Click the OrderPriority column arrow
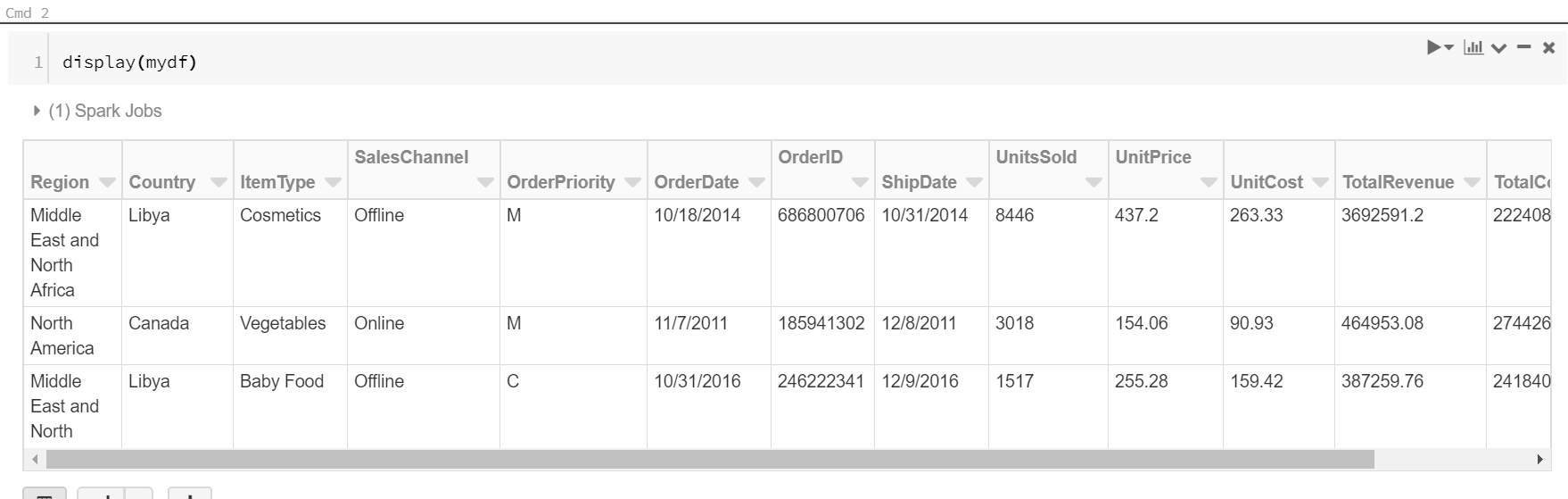The height and width of the screenshot is (499, 1568). pyautogui.click(x=633, y=182)
